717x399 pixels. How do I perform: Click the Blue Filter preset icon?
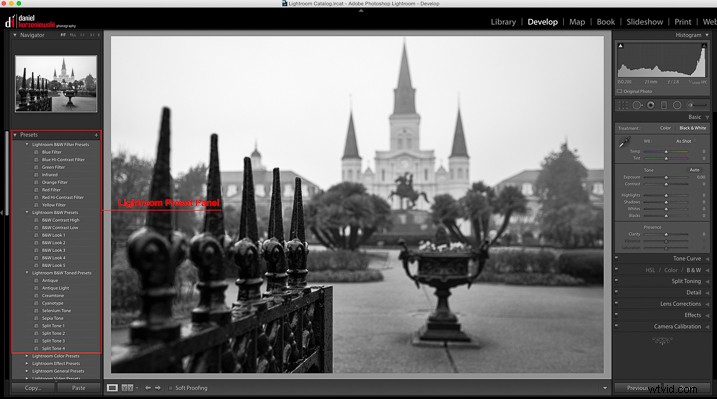point(36,152)
